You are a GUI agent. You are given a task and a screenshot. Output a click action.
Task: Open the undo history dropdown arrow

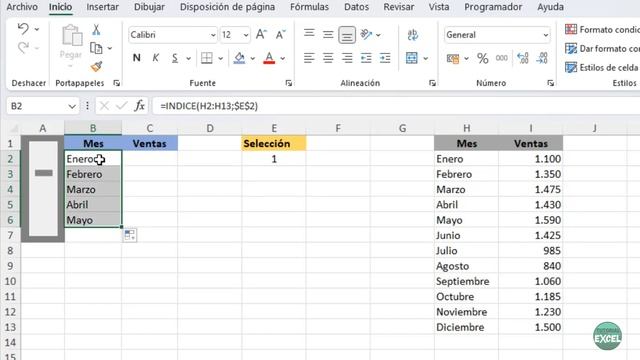[37, 29]
